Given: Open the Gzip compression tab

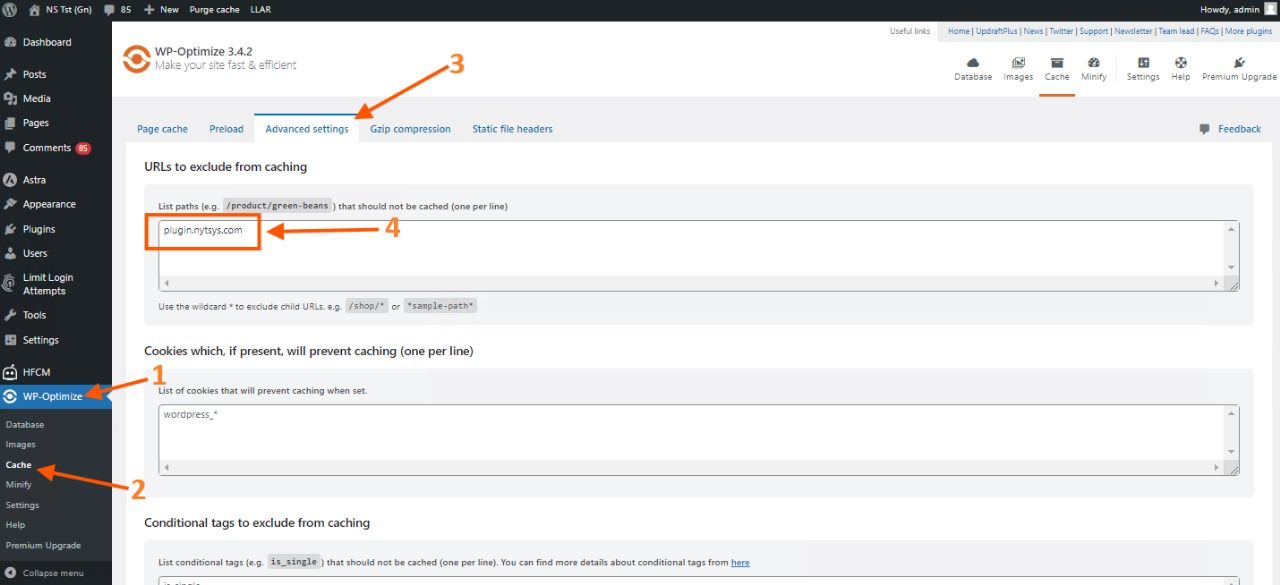Looking at the screenshot, I should [x=410, y=129].
